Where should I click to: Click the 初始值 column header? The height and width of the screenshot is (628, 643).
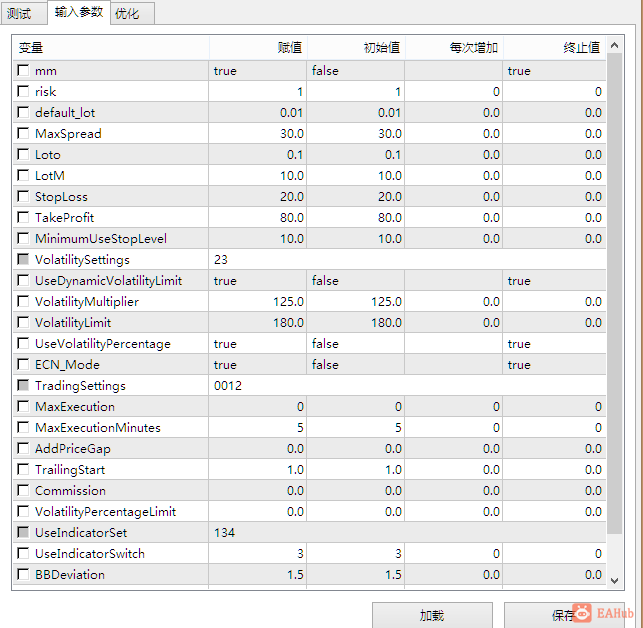point(356,48)
